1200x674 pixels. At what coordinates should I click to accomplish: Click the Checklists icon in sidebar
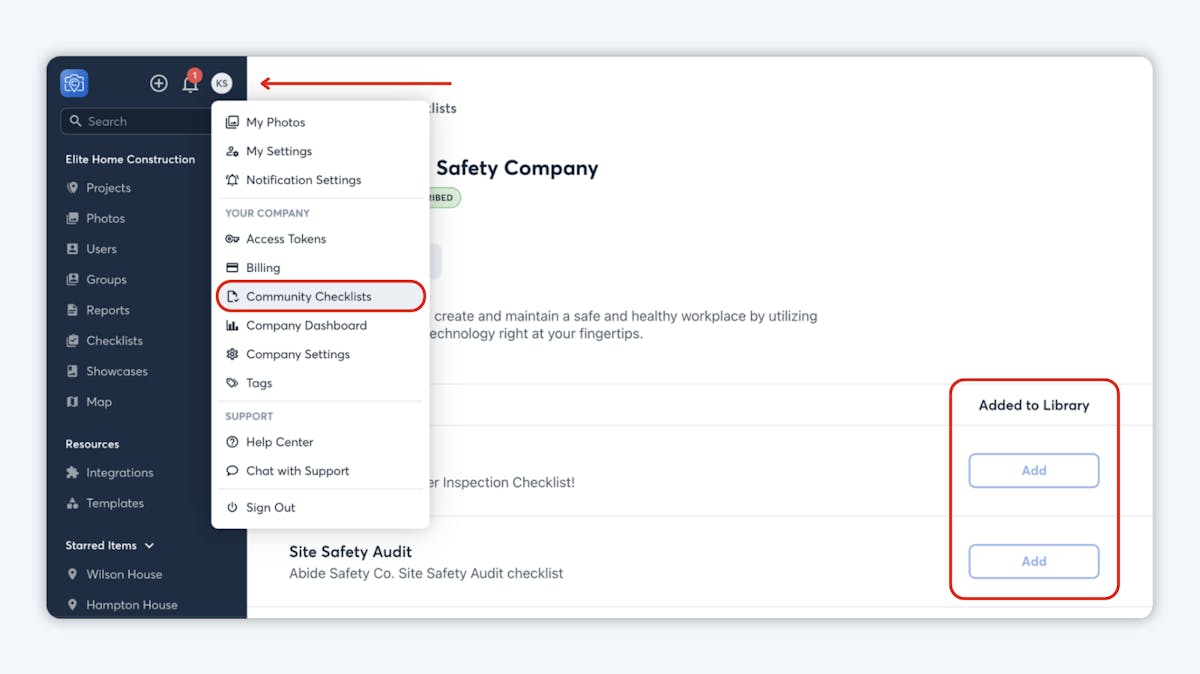coord(72,341)
